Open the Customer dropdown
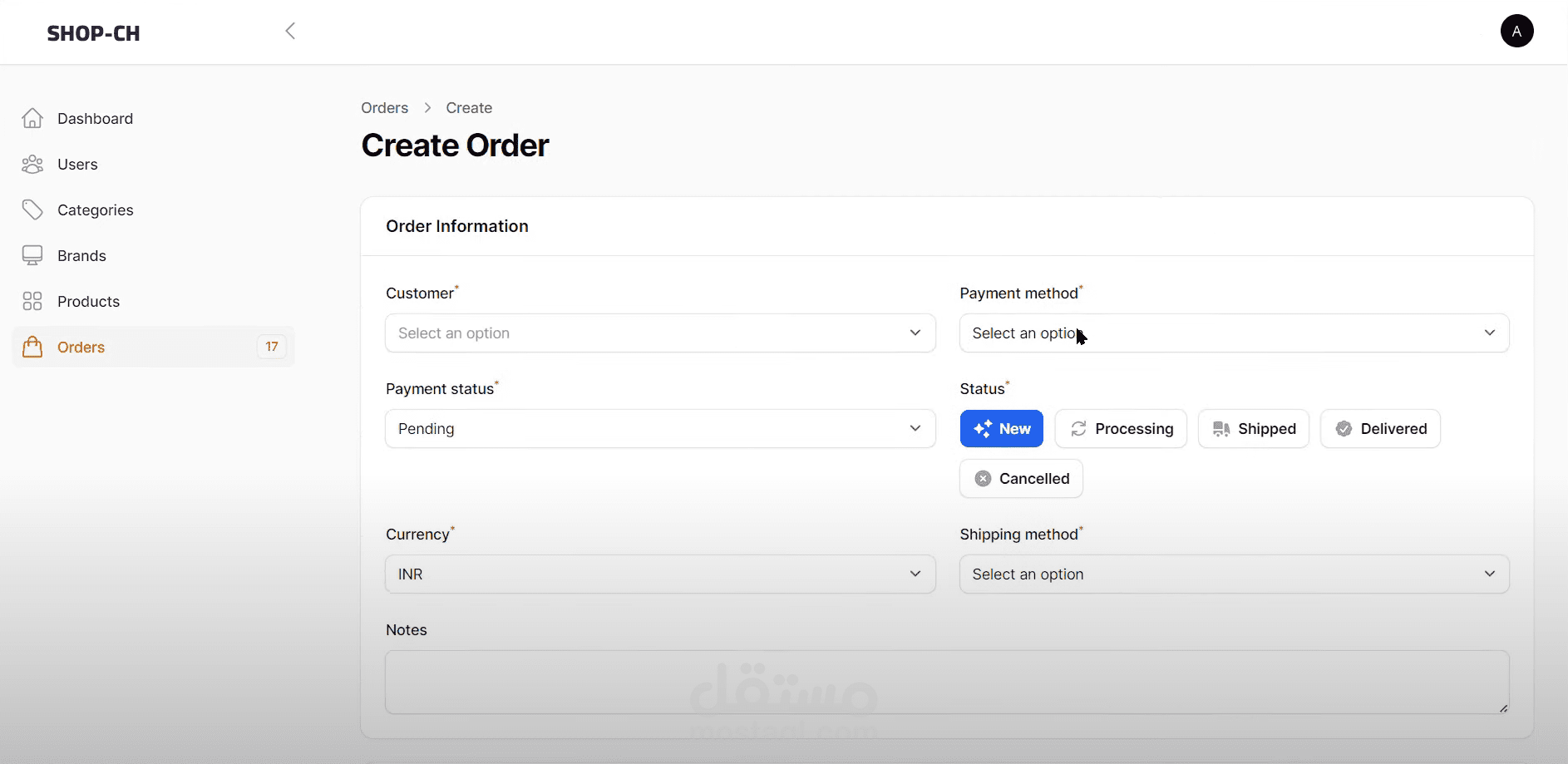Viewport: 1568px width, 764px height. (x=660, y=333)
